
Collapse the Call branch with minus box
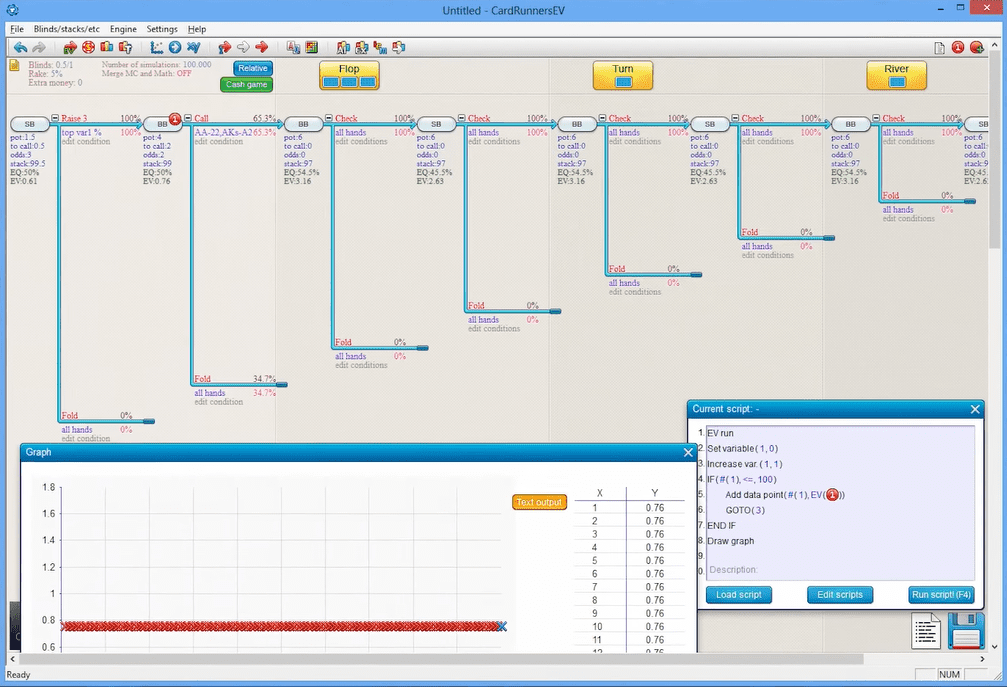pos(188,118)
